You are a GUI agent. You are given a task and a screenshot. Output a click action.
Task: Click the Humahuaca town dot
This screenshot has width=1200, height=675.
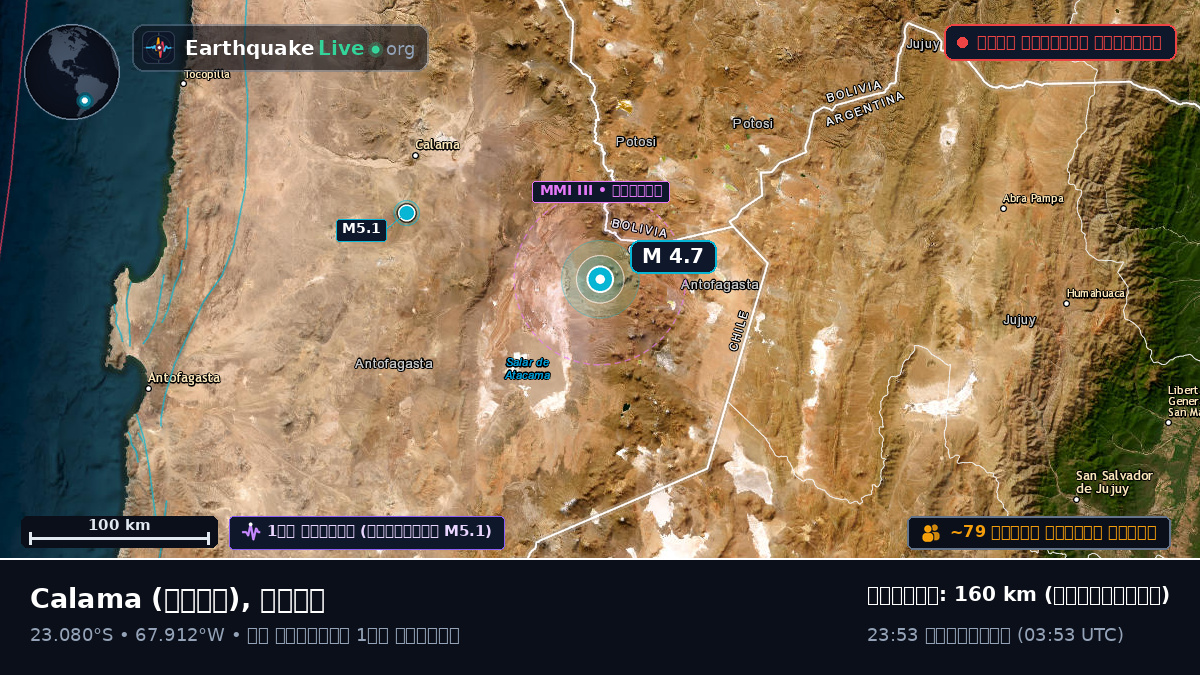(x=1067, y=303)
